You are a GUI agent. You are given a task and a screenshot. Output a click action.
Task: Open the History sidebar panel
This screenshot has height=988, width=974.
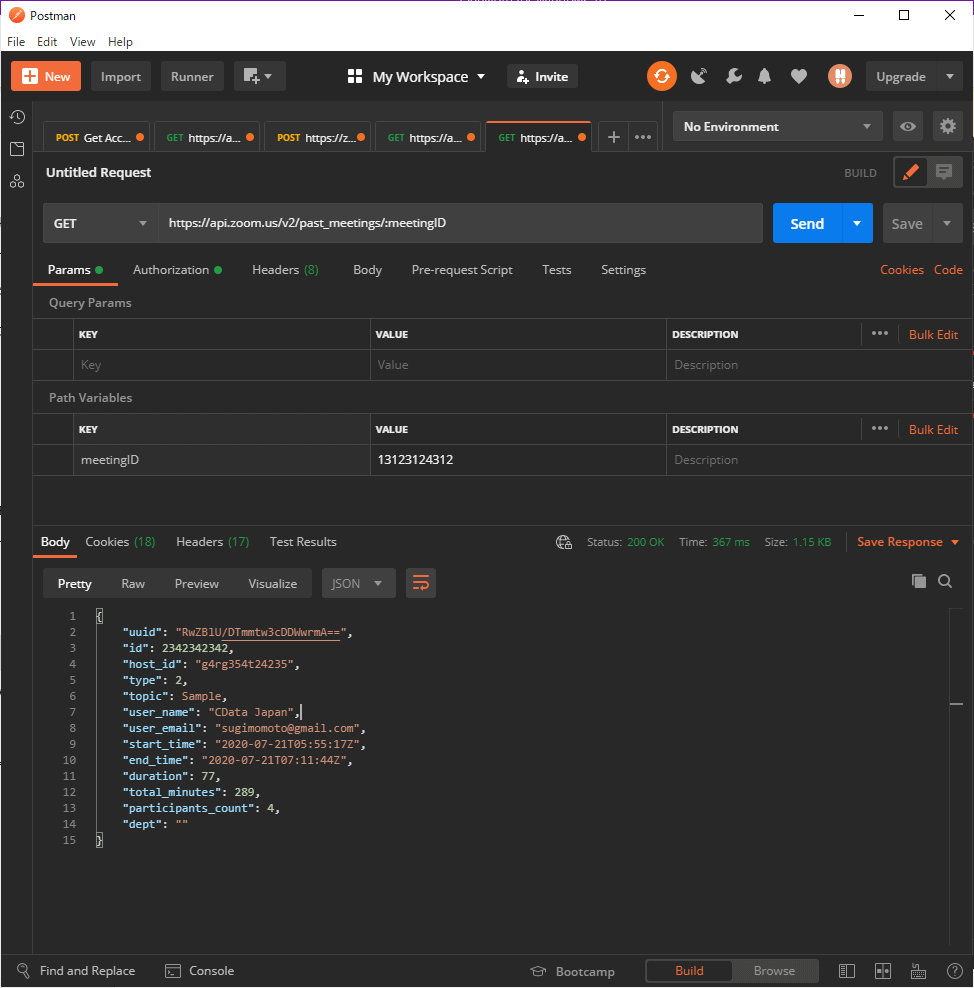tap(17, 117)
